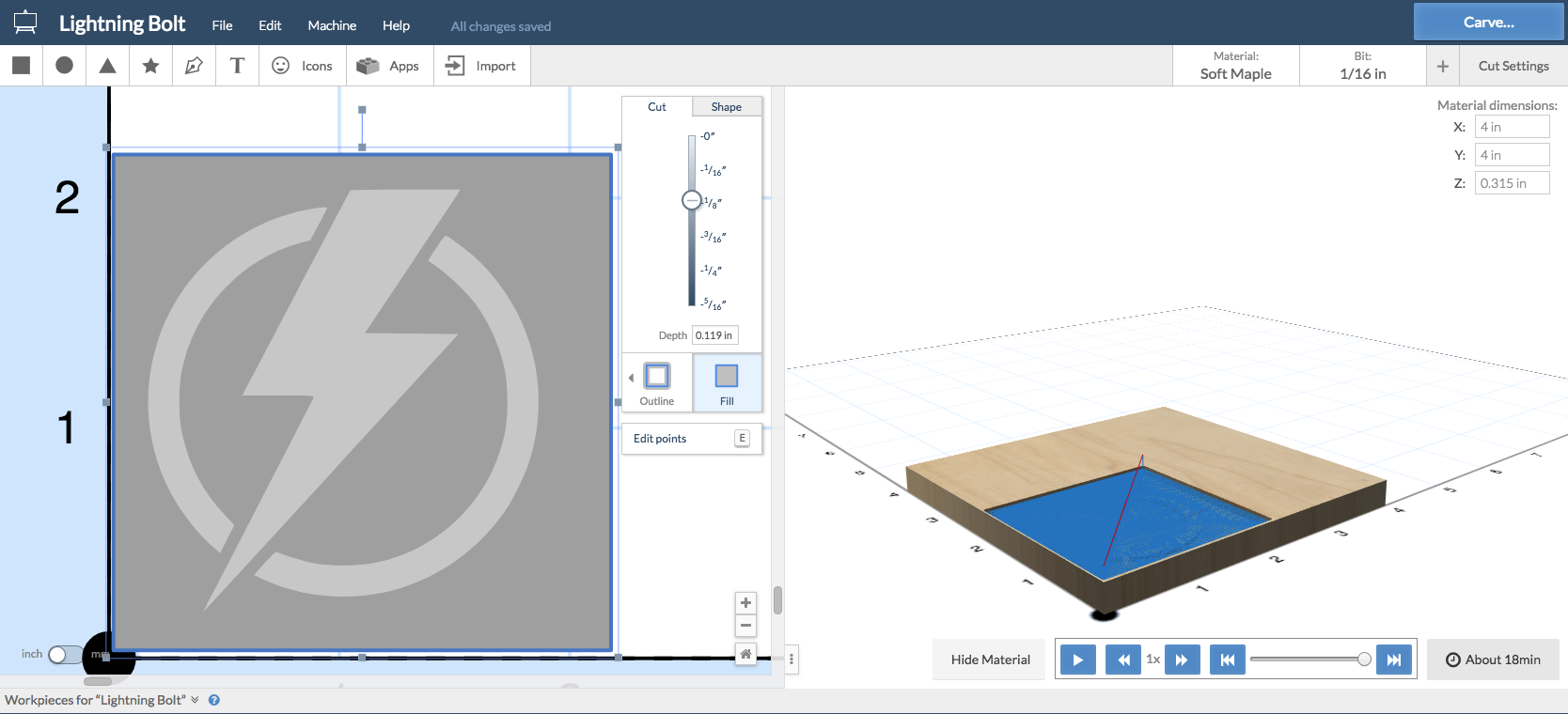
Task: Open the Icons library
Action: (x=302, y=66)
